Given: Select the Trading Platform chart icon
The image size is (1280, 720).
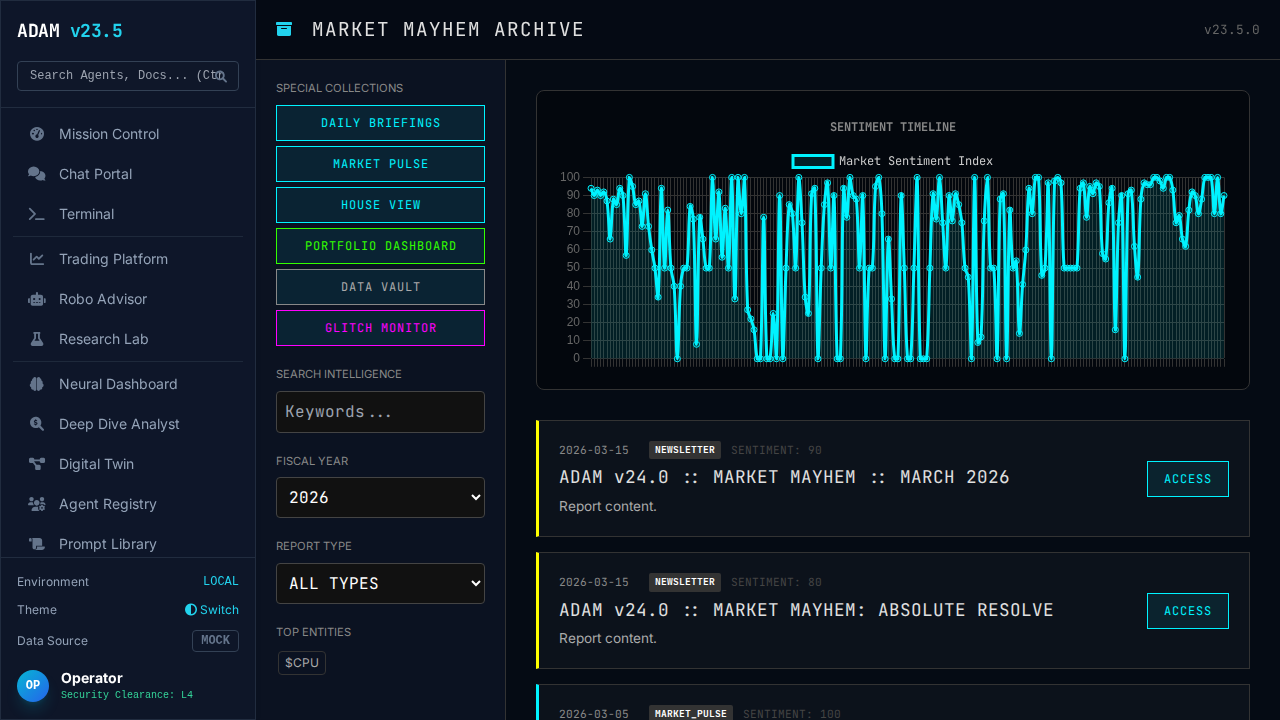Looking at the screenshot, I should tap(37, 259).
